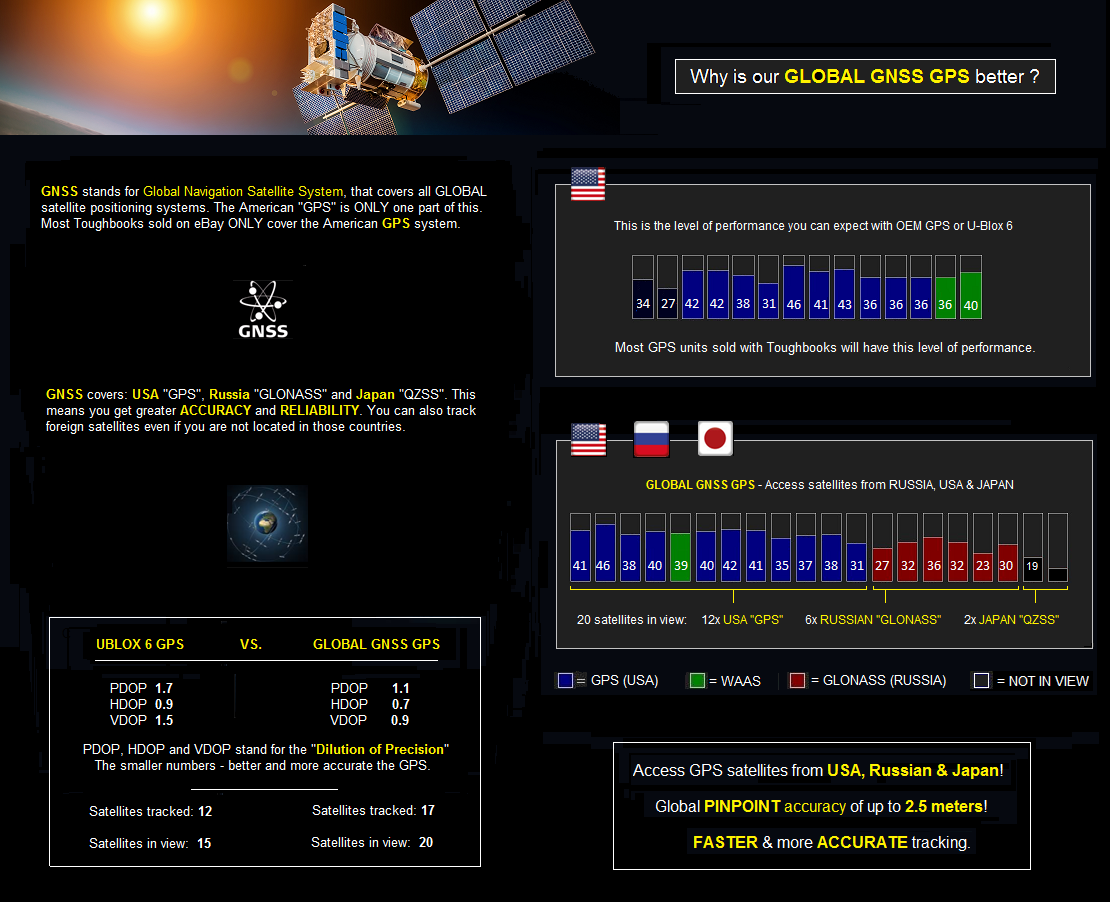Click the 'Why is our GLOBAL GNSS GPS better ?' title box
Image resolution: width=1110 pixels, height=902 pixels.
(x=865, y=76)
